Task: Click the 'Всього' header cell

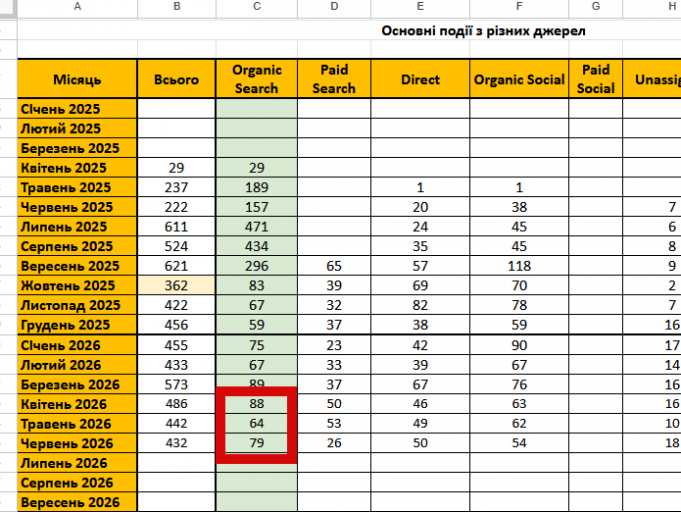Action: [x=176, y=79]
